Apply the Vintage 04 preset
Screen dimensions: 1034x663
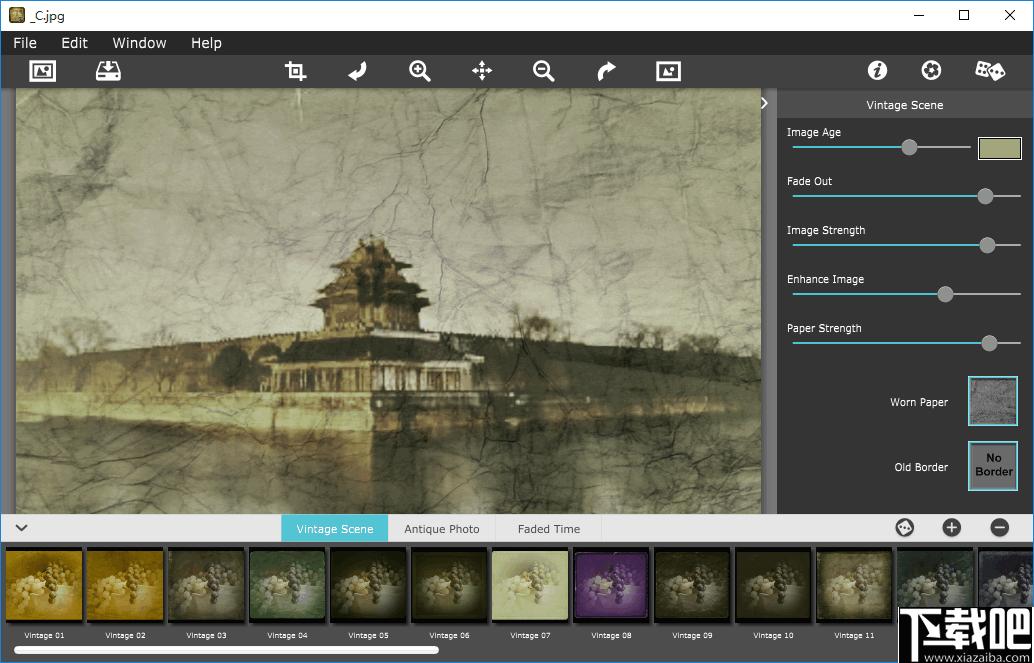click(x=288, y=586)
